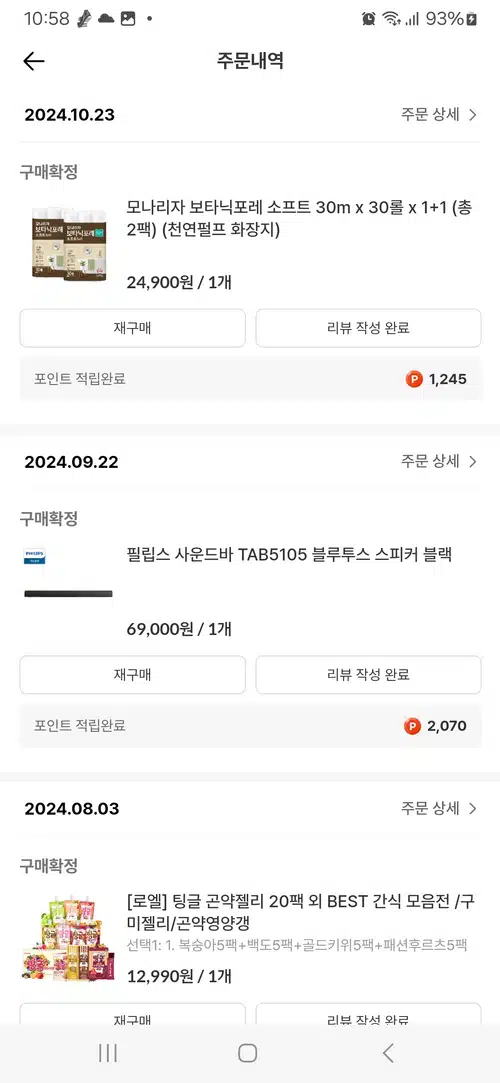Repurchase the Philips soundbar via 재구매
The height and width of the screenshot is (1083, 500).
click(x=133, y=675)
